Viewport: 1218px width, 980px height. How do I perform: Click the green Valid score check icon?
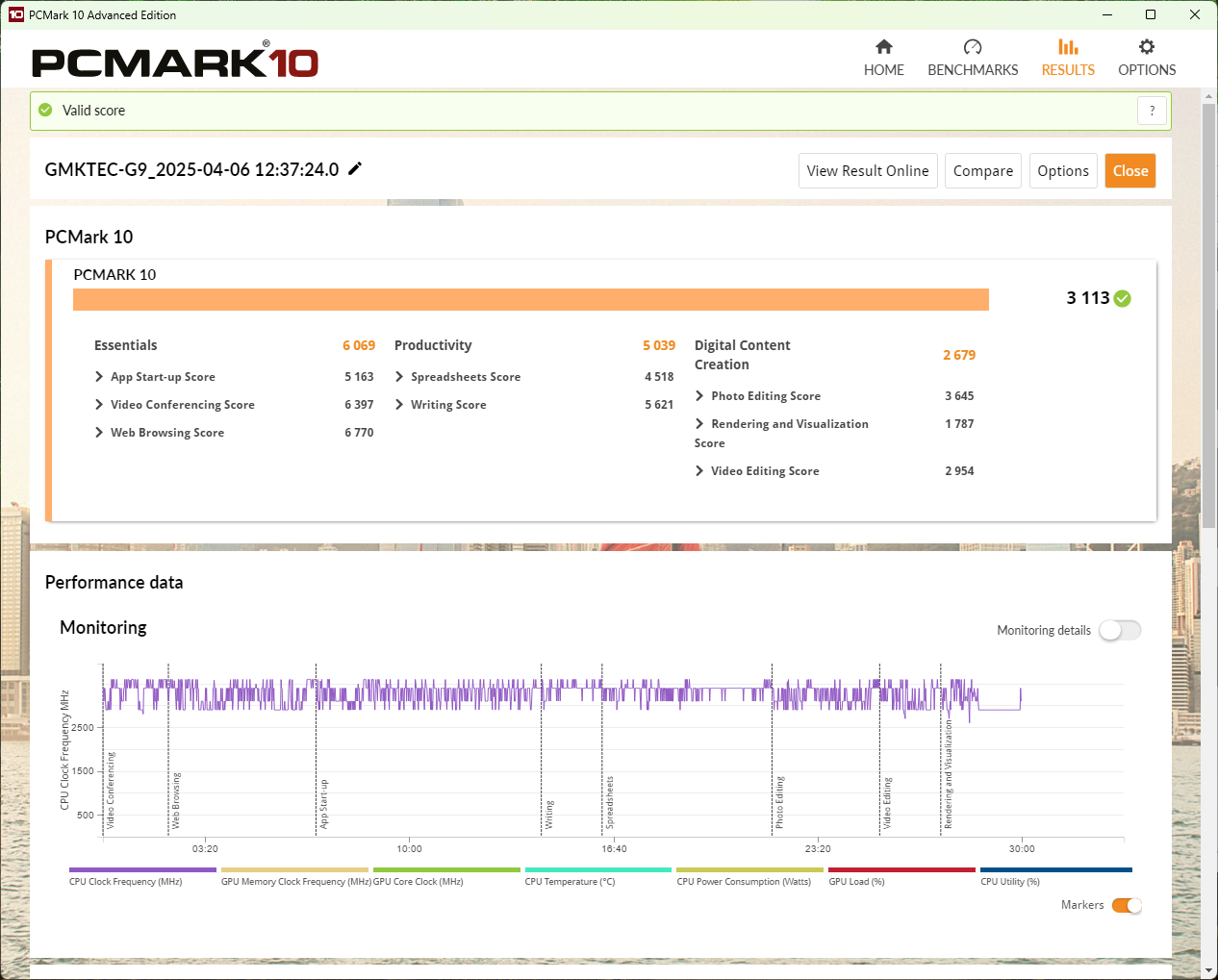point(45,111)
